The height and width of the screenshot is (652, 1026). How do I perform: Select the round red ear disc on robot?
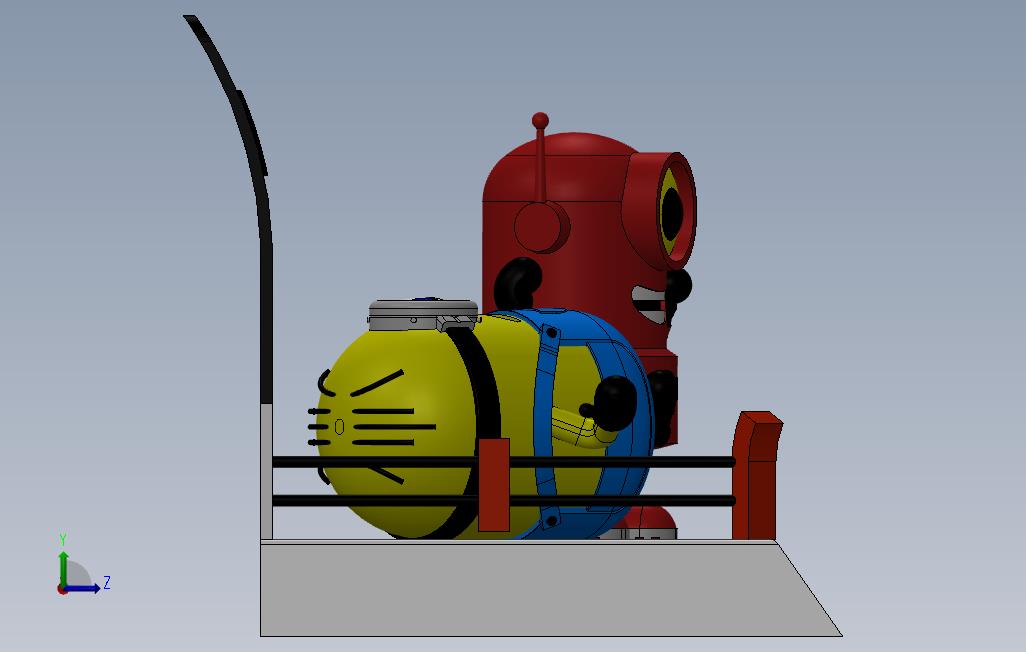pos(542,226)
